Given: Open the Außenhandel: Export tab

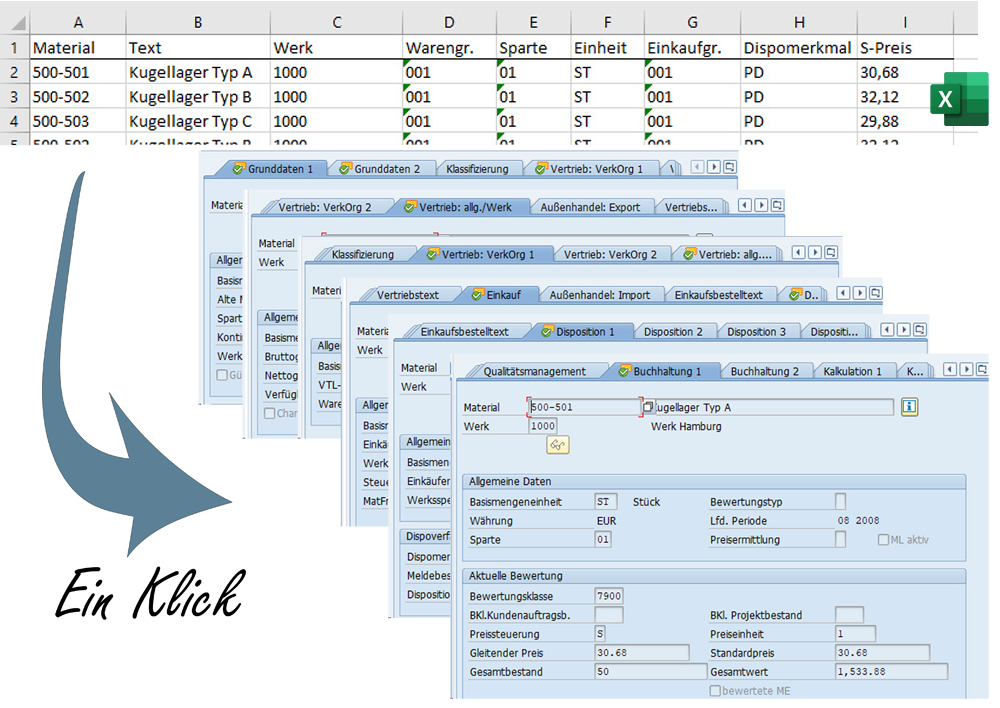Looking at the screenshot, I should click(590, 207).
